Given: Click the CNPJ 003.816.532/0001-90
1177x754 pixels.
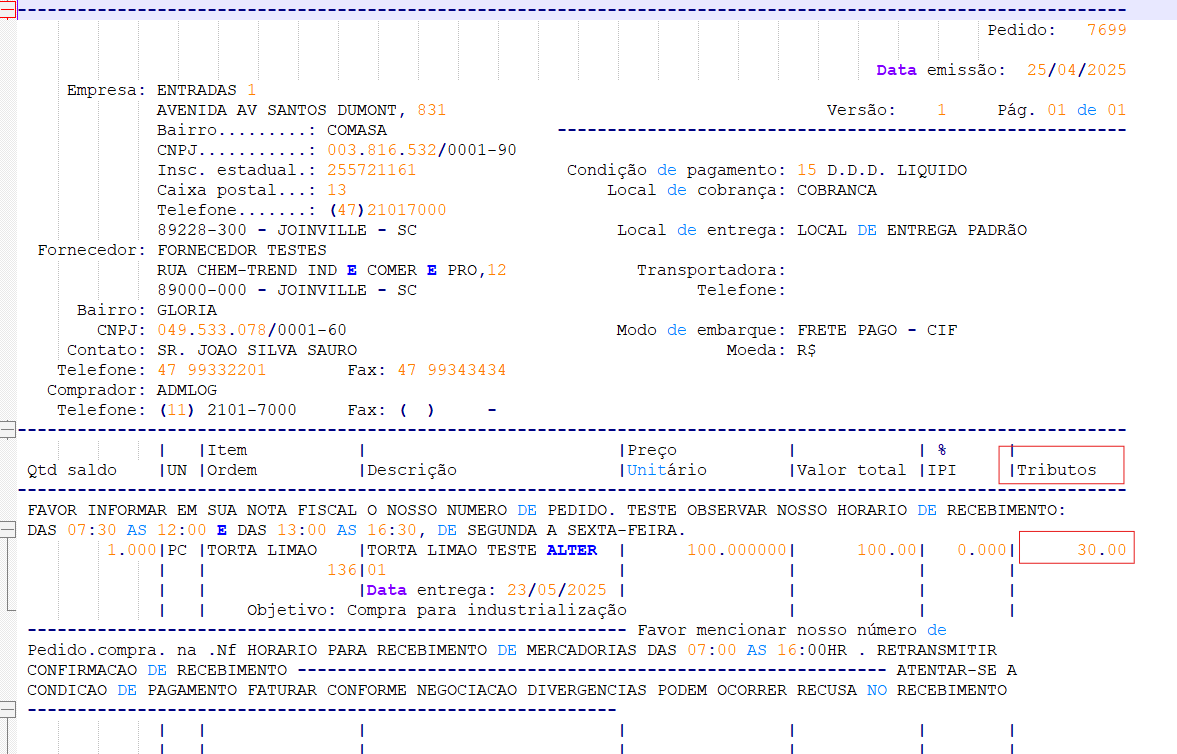Looking at the screenshot, I should click(x=422, y=150).
